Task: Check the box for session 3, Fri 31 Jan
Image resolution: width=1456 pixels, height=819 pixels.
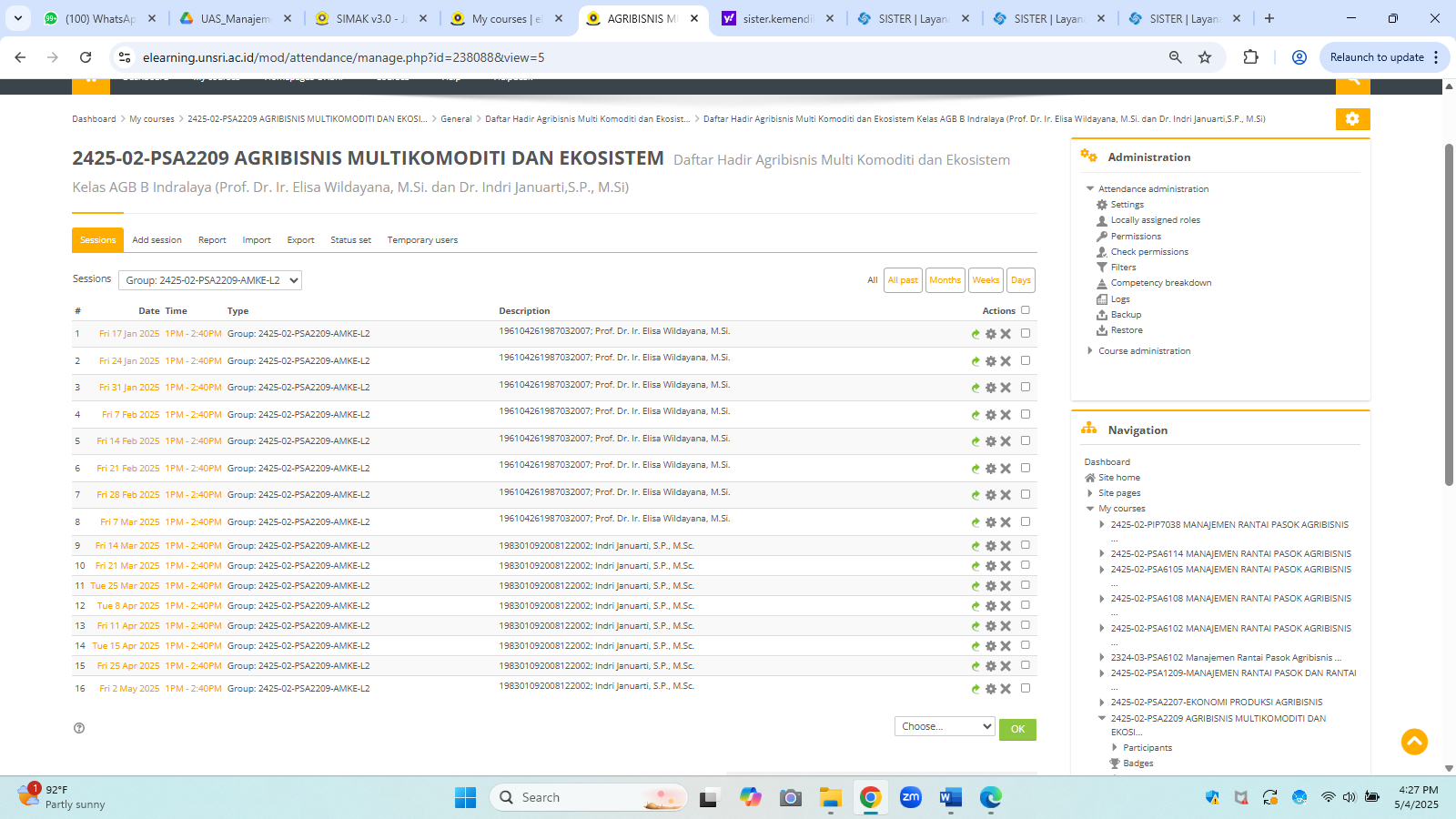Action: (1026, 387)
